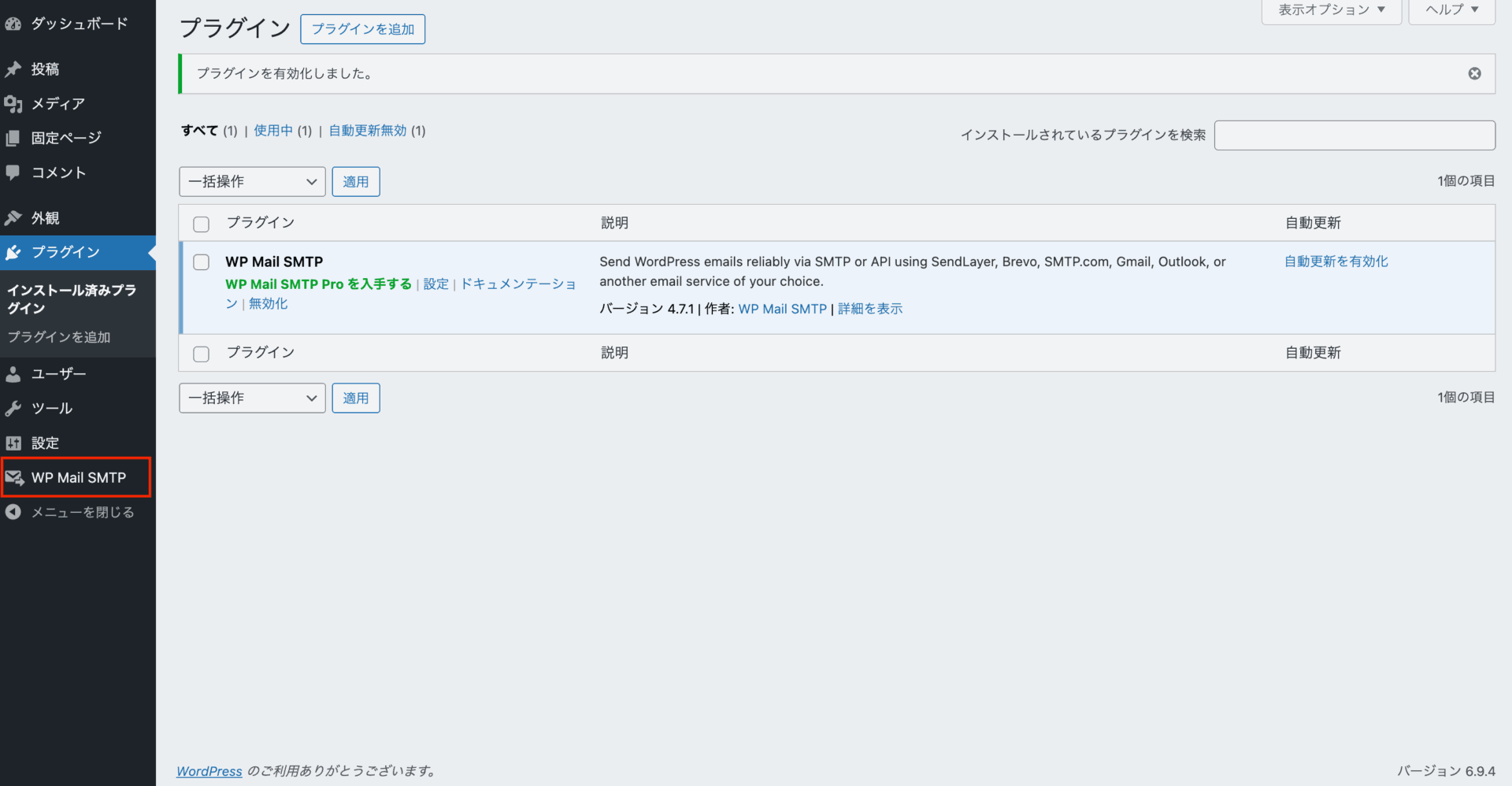
Task: Open the bottom bulk actions dropdown
Action: [x=252, y=399]
